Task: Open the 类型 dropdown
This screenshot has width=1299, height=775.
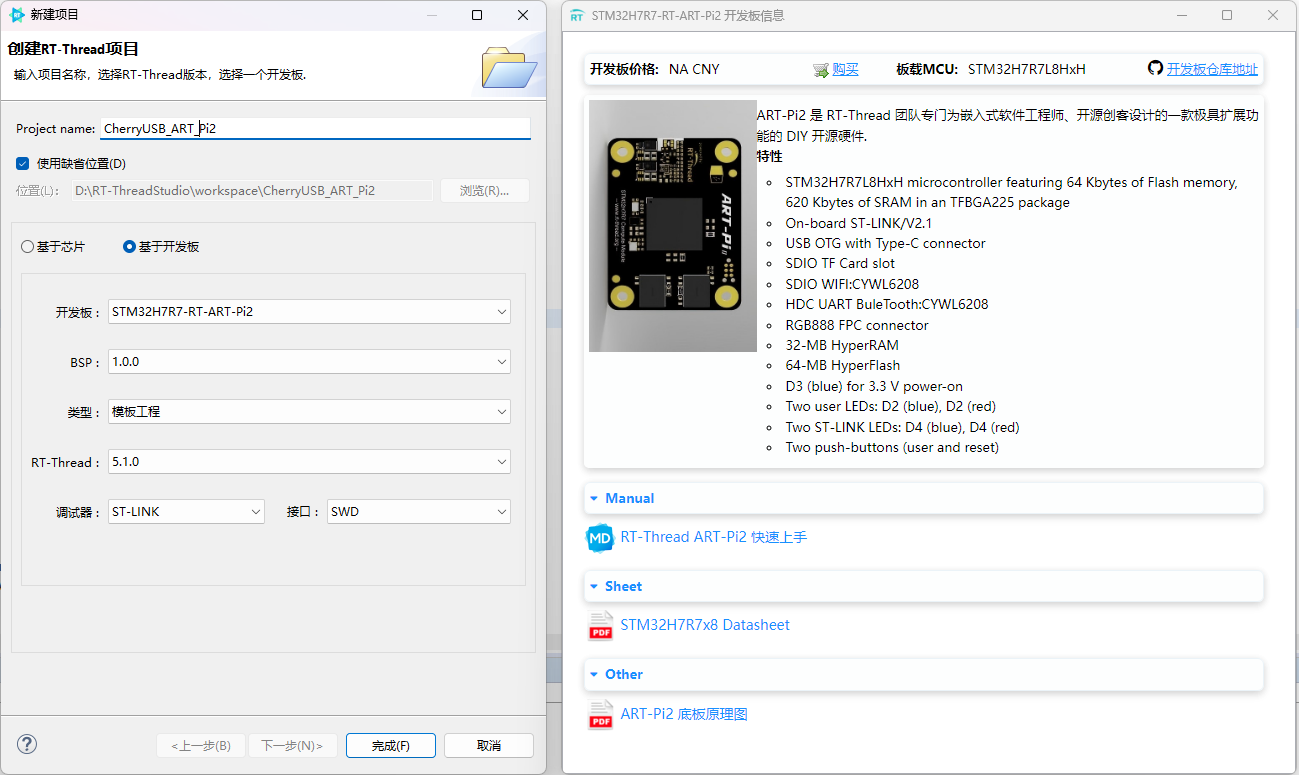Action: point(309,412)
